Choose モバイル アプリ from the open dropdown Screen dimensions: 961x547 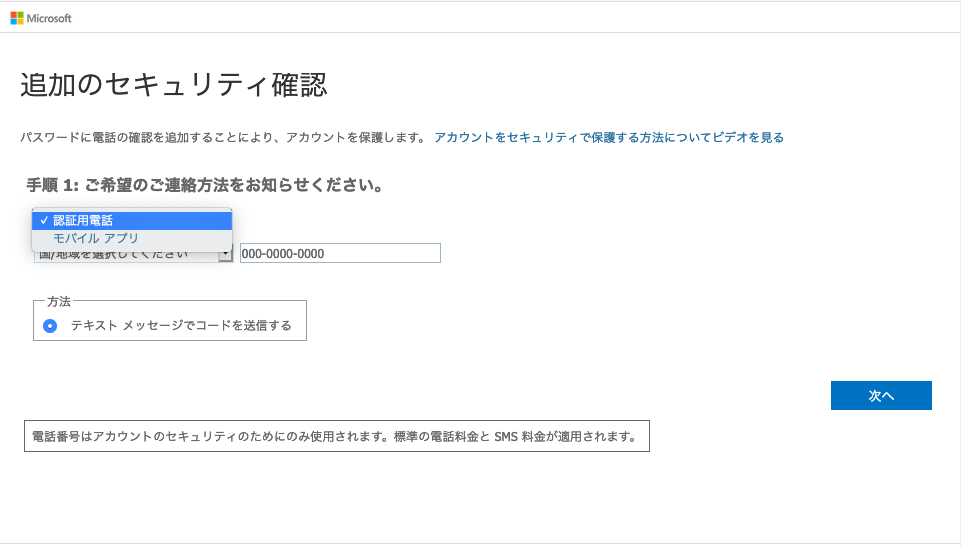click(x=96, y=238)
